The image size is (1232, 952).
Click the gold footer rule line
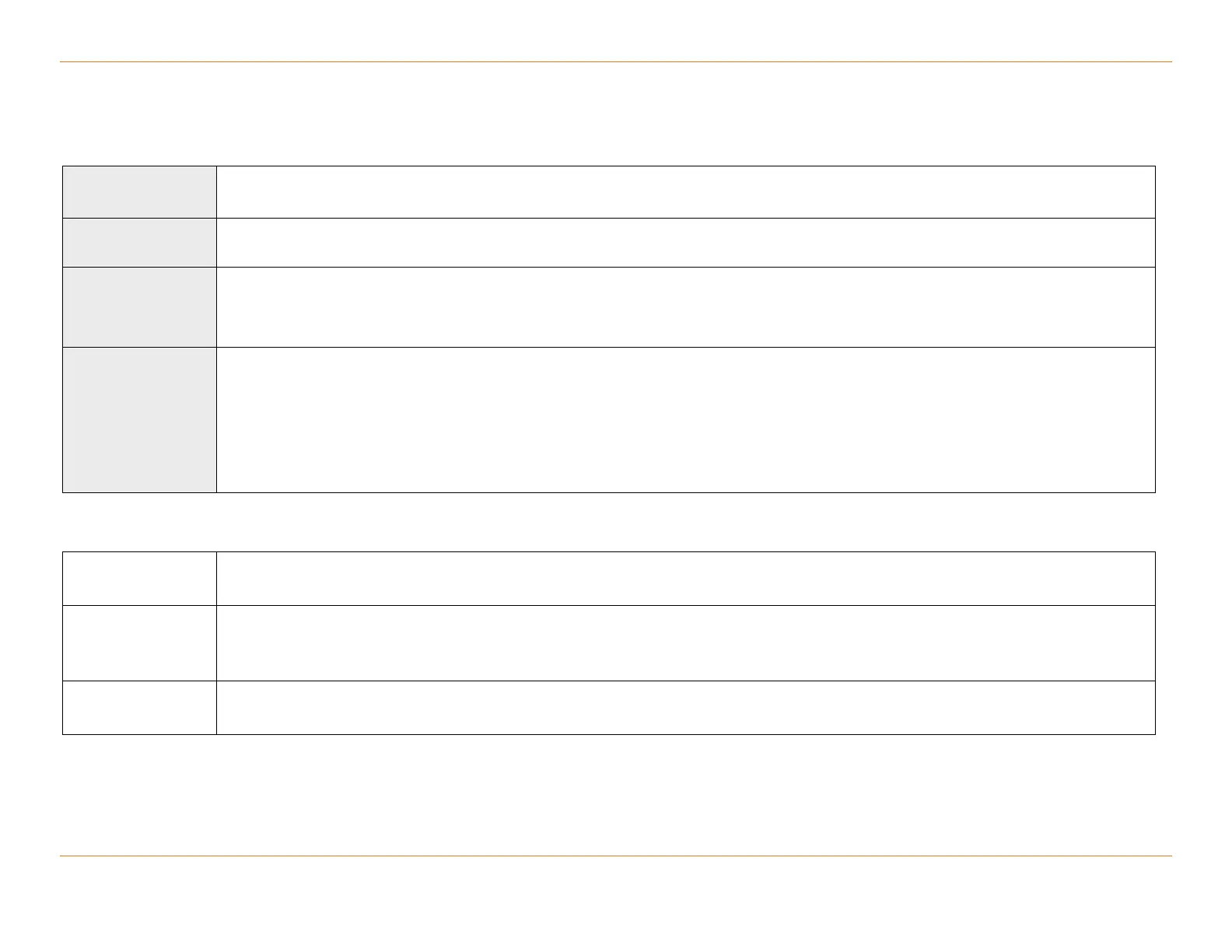[x=616, y=856]
